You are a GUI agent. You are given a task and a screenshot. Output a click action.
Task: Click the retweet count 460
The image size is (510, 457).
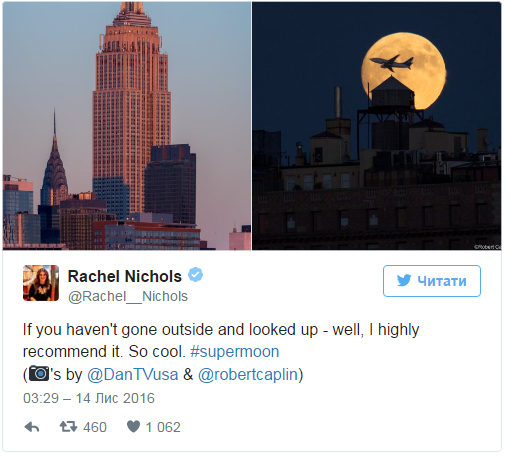click(95, 427)
